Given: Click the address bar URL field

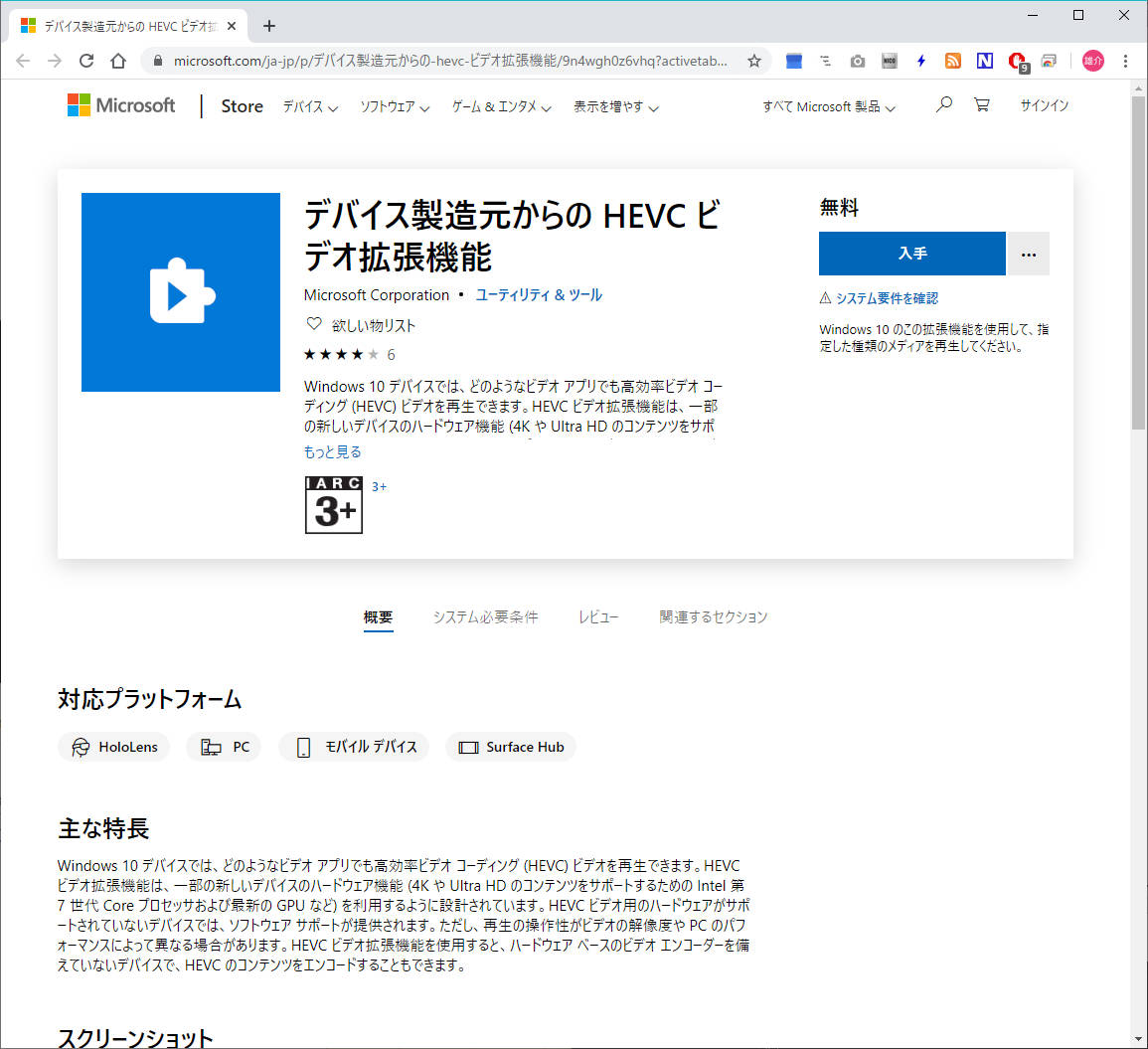Looking at the screenshot, I should click(450, 61).
